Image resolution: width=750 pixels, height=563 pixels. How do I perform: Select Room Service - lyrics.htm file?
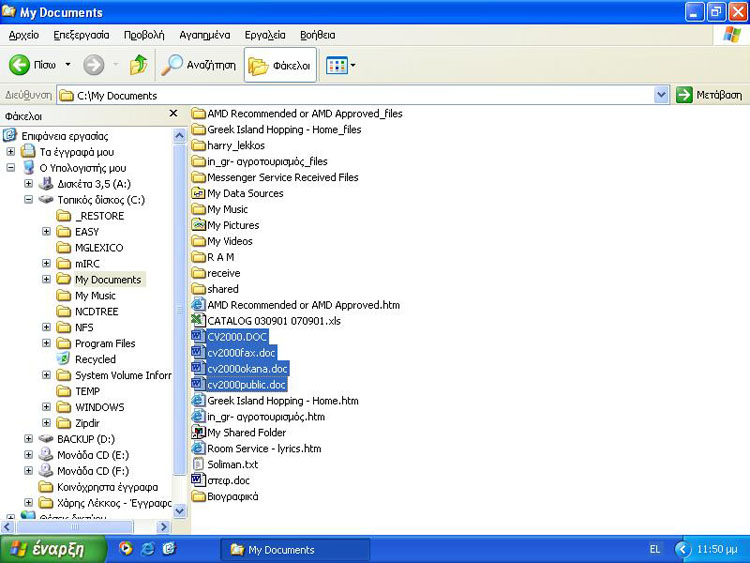(256, 449)
